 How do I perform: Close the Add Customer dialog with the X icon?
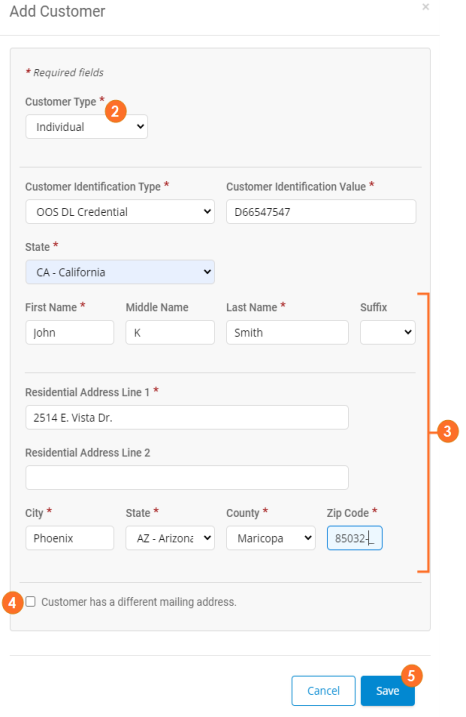click(425, 7)
